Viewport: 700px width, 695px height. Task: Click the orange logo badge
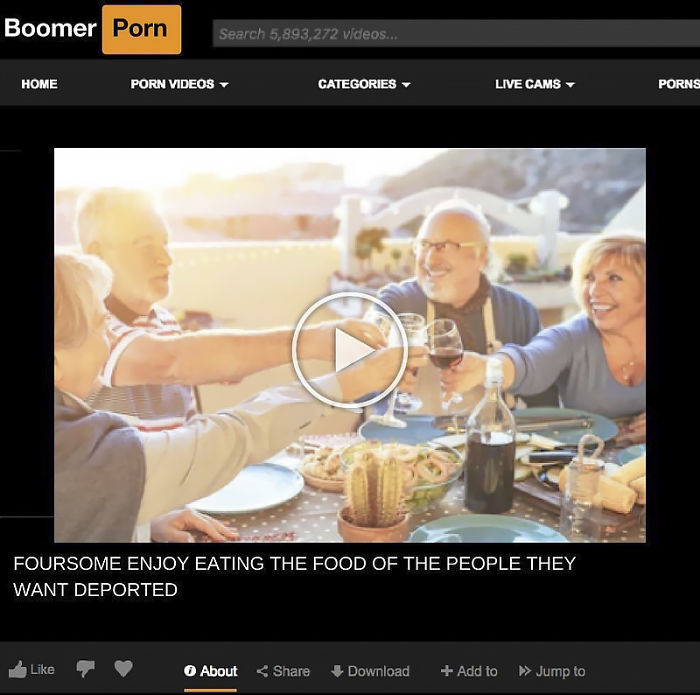pos(142,29)
